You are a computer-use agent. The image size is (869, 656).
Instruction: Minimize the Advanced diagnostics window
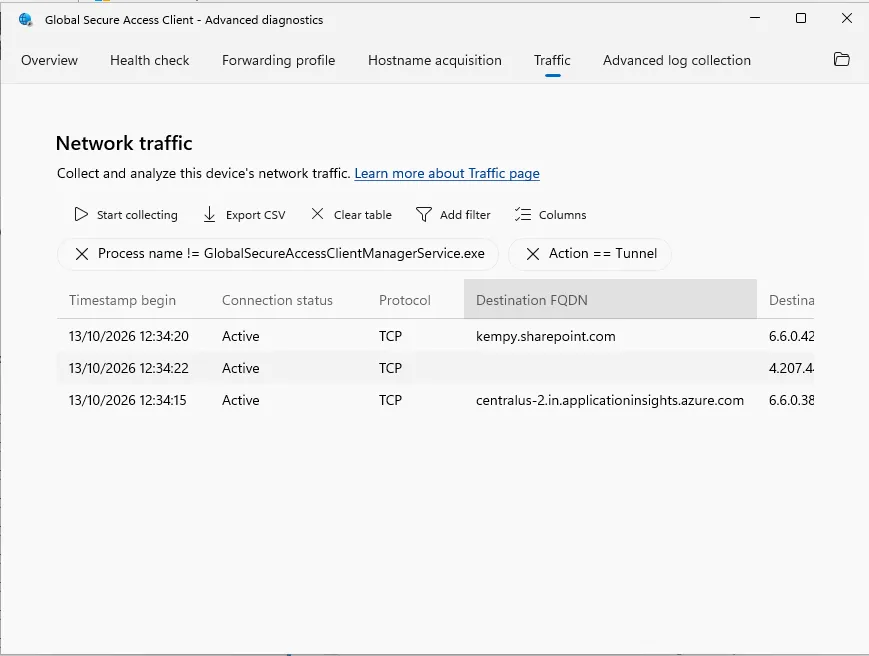755,18
